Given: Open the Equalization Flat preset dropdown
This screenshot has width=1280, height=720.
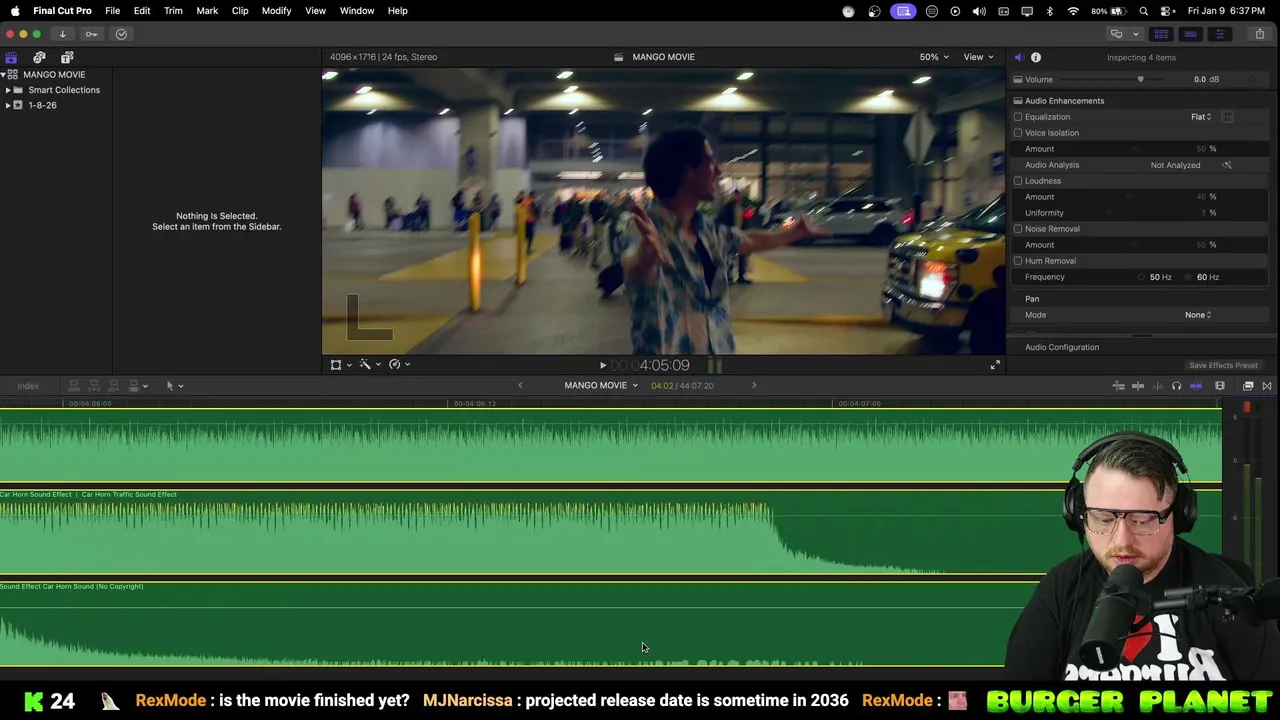Looking at the screenshot, I should coord(1201,117).
